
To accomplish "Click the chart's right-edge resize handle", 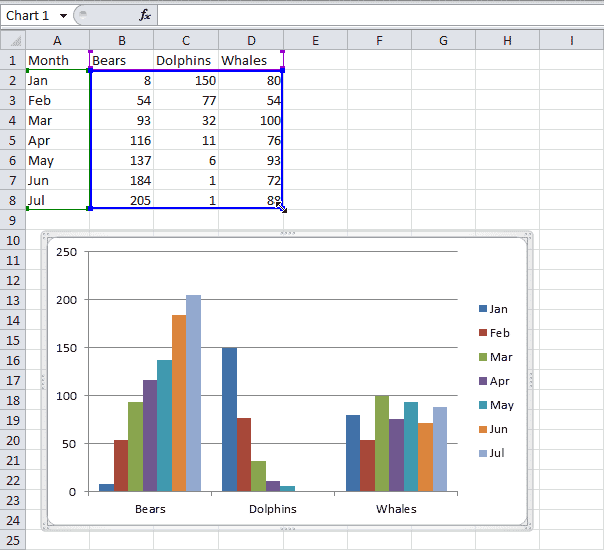I will [530, 380].
